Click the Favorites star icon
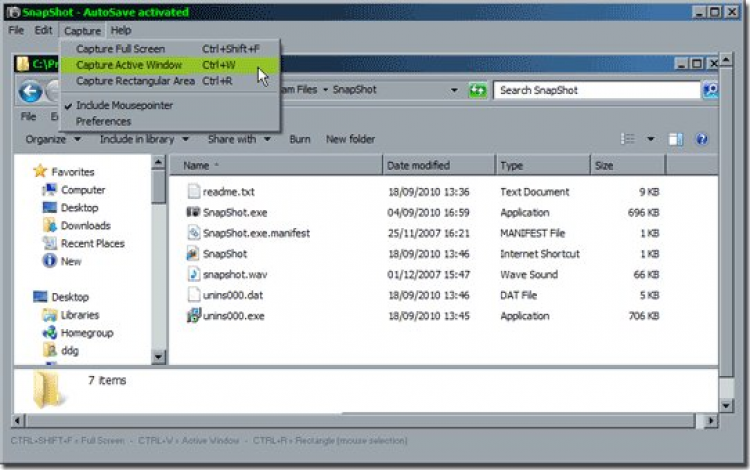The width and height of the screenshot is (750, 470). point(40,171)
